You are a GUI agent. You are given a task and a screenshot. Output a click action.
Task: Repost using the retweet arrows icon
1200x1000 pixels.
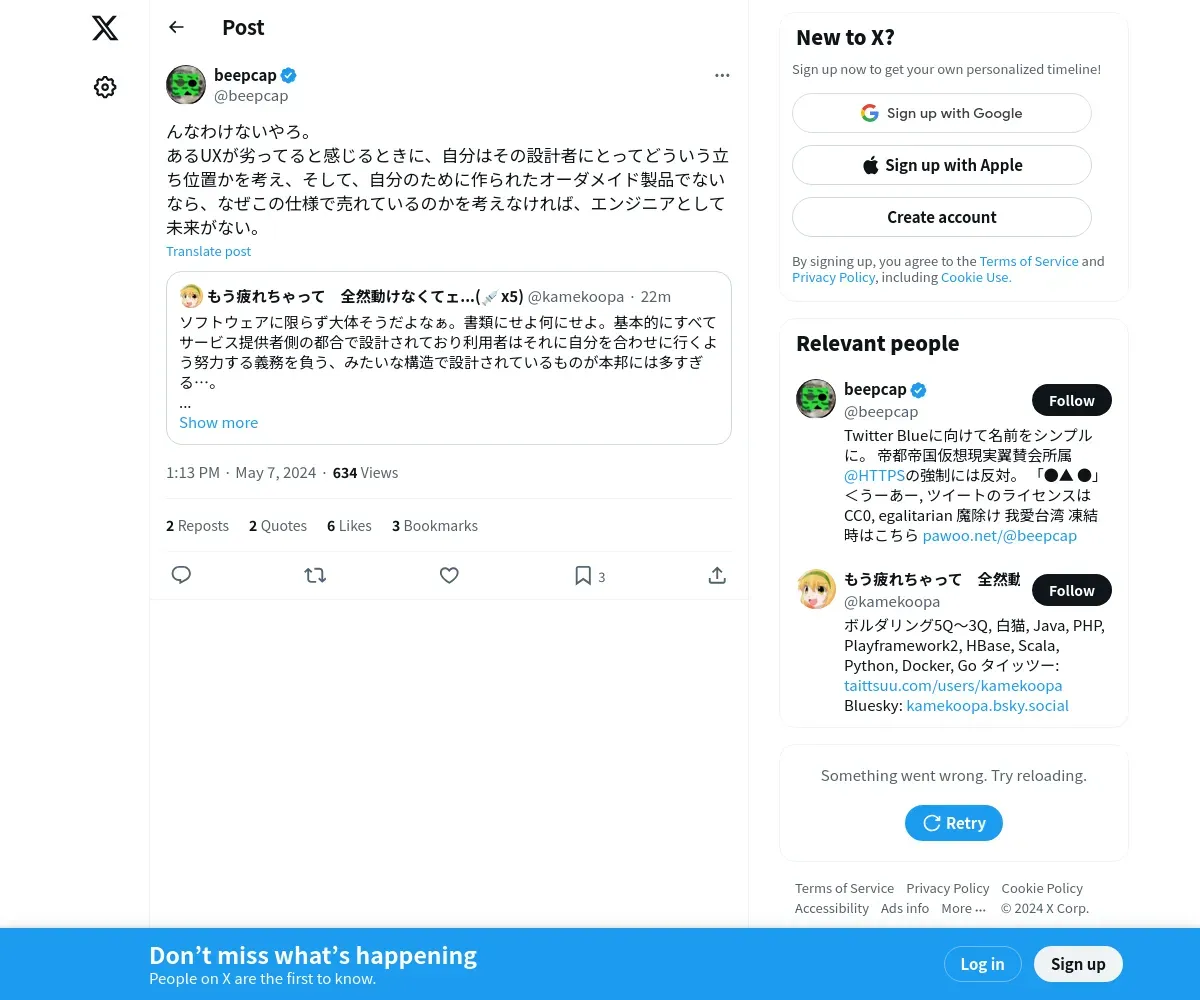point(315,575)
